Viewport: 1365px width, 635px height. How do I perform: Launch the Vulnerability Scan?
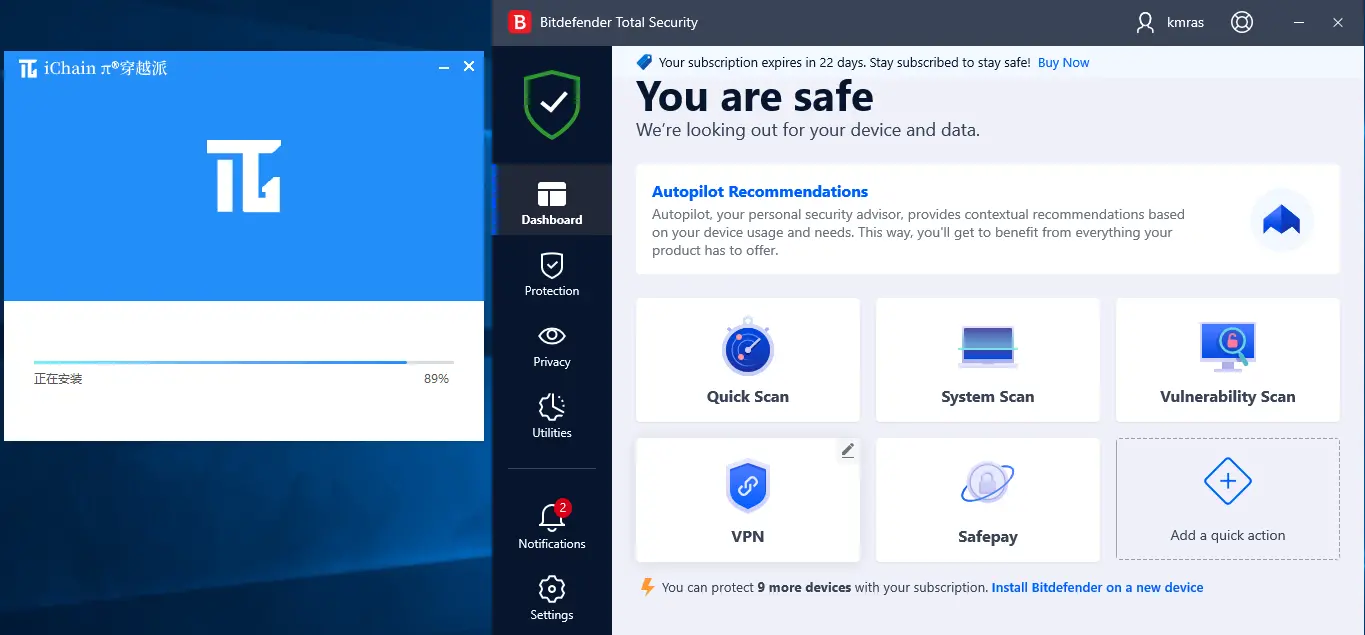[1227, 360]
